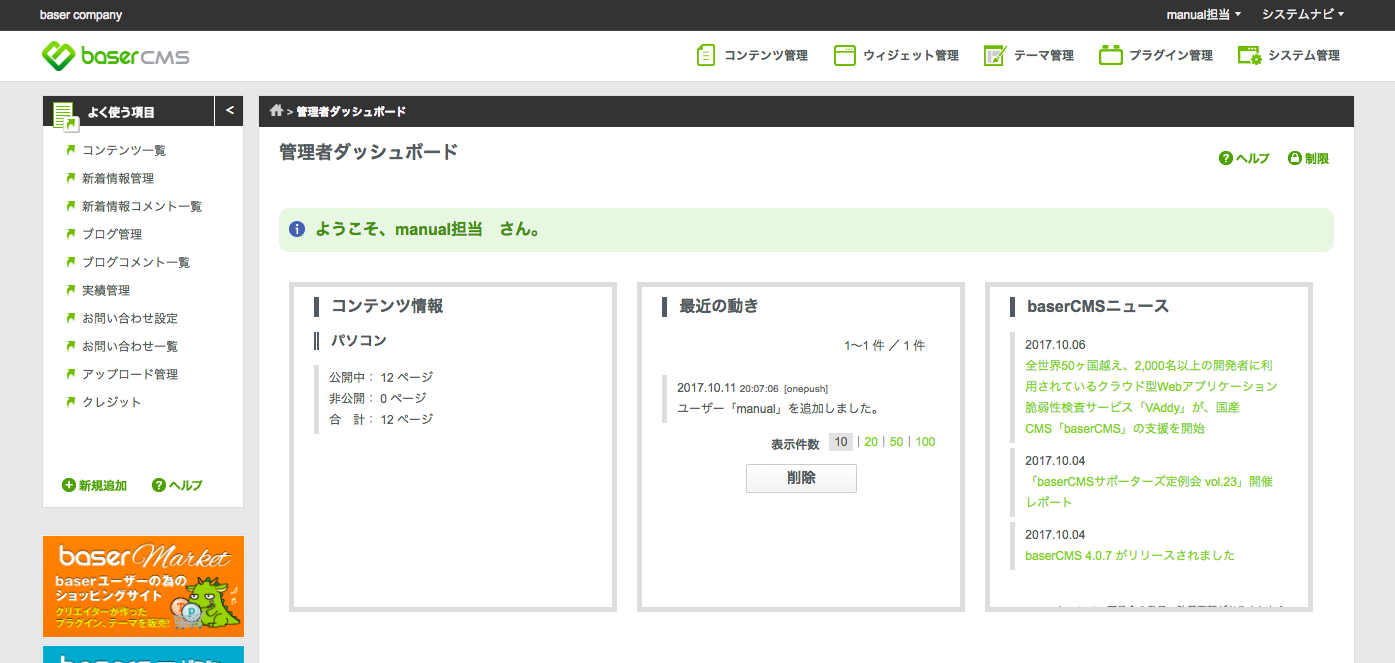The image size is (1395, 663).
Task: Open コンテンツ管理 menu icon
Action: pos(706,56)
